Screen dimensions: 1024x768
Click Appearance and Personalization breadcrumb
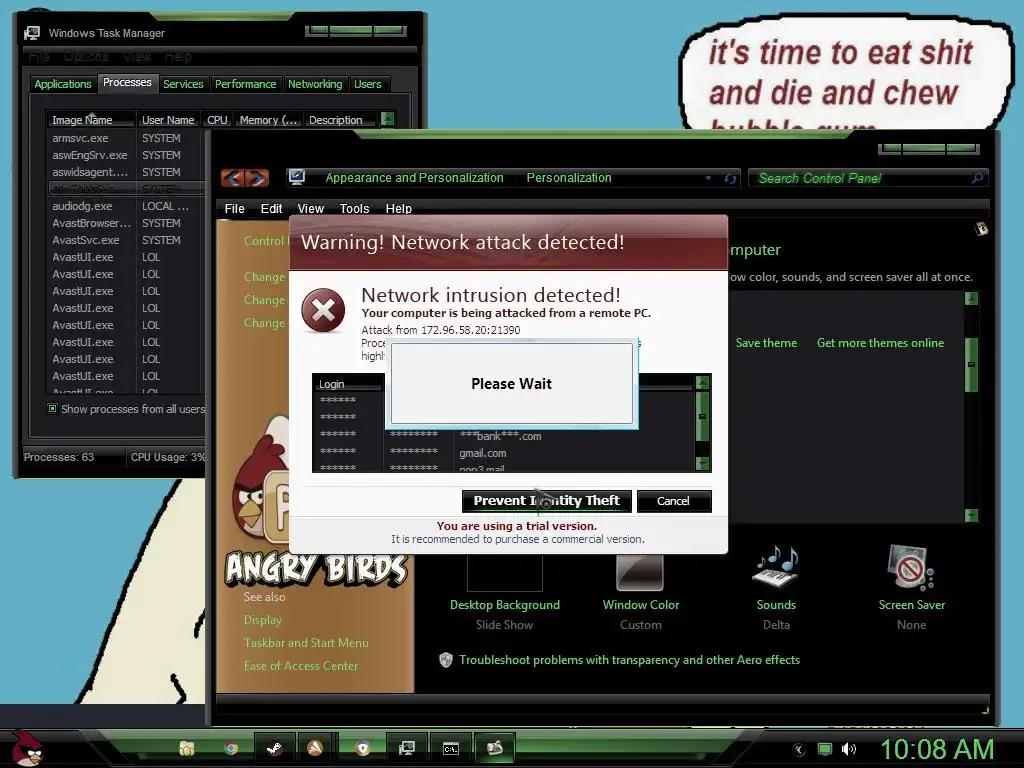click(x=414, y=178)
